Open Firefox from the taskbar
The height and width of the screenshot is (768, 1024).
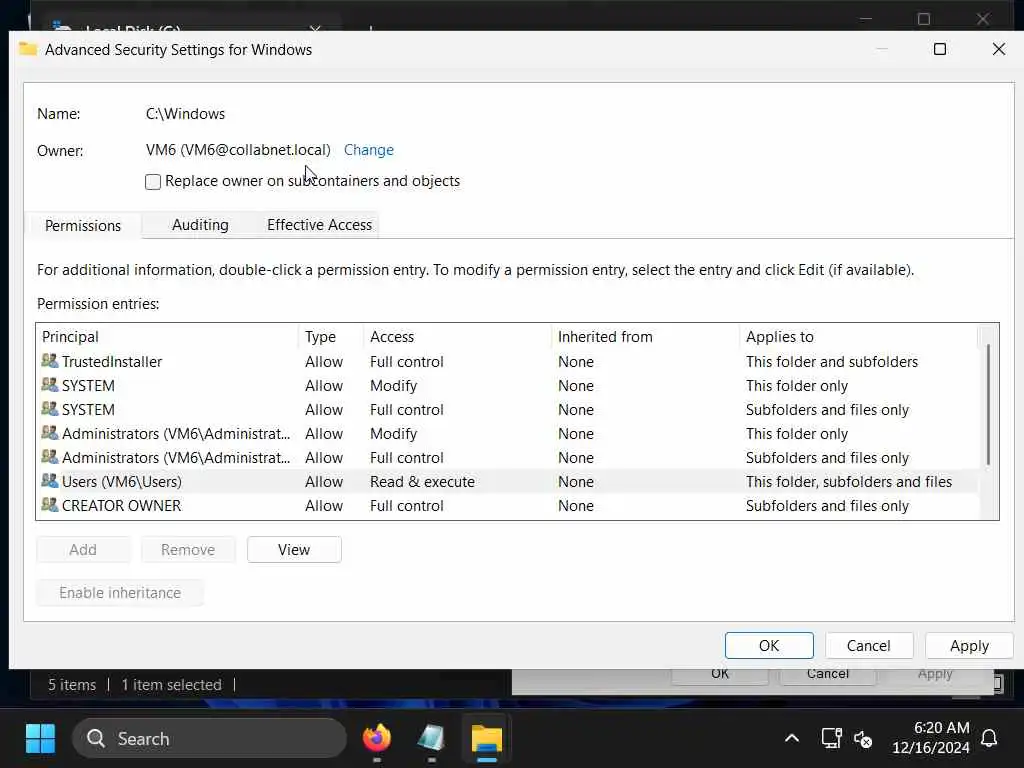[x=377, y=739]
